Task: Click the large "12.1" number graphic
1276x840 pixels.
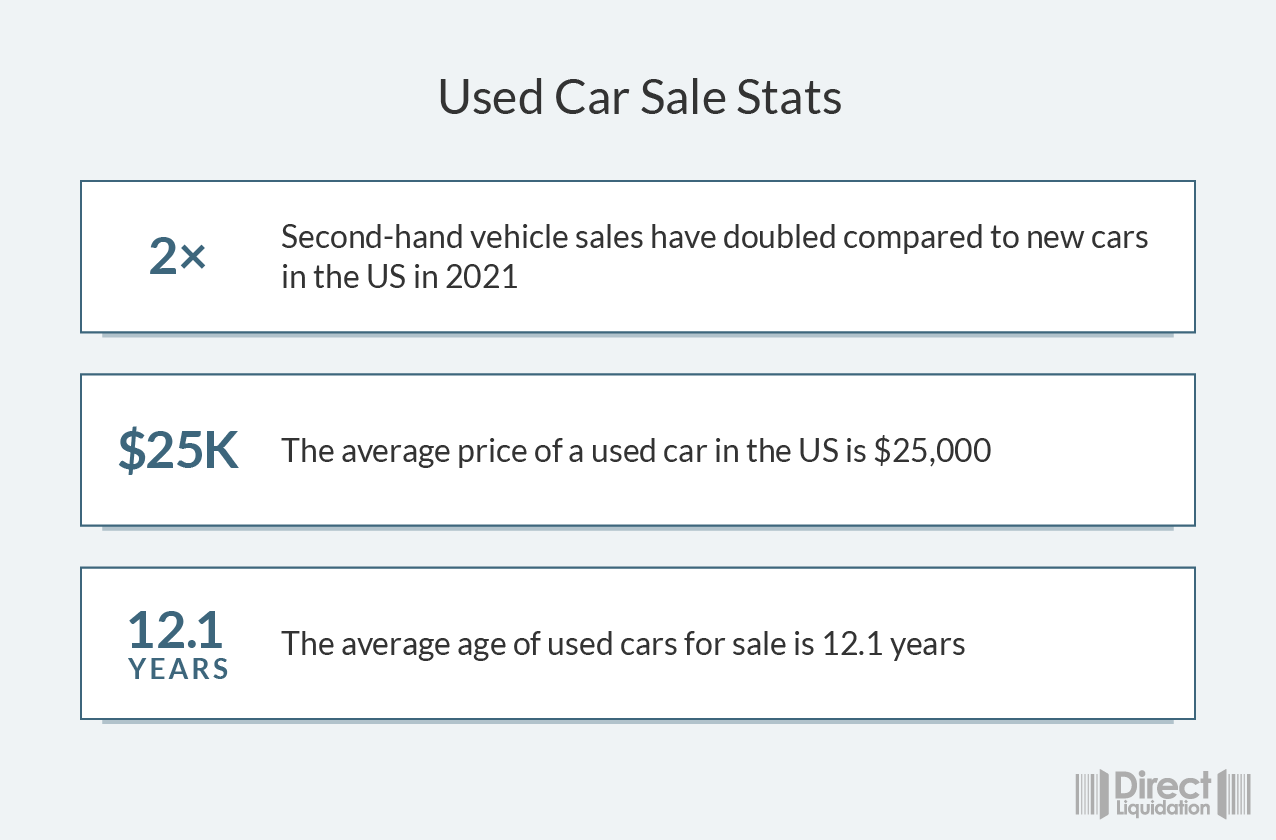Action: (176, 631)
